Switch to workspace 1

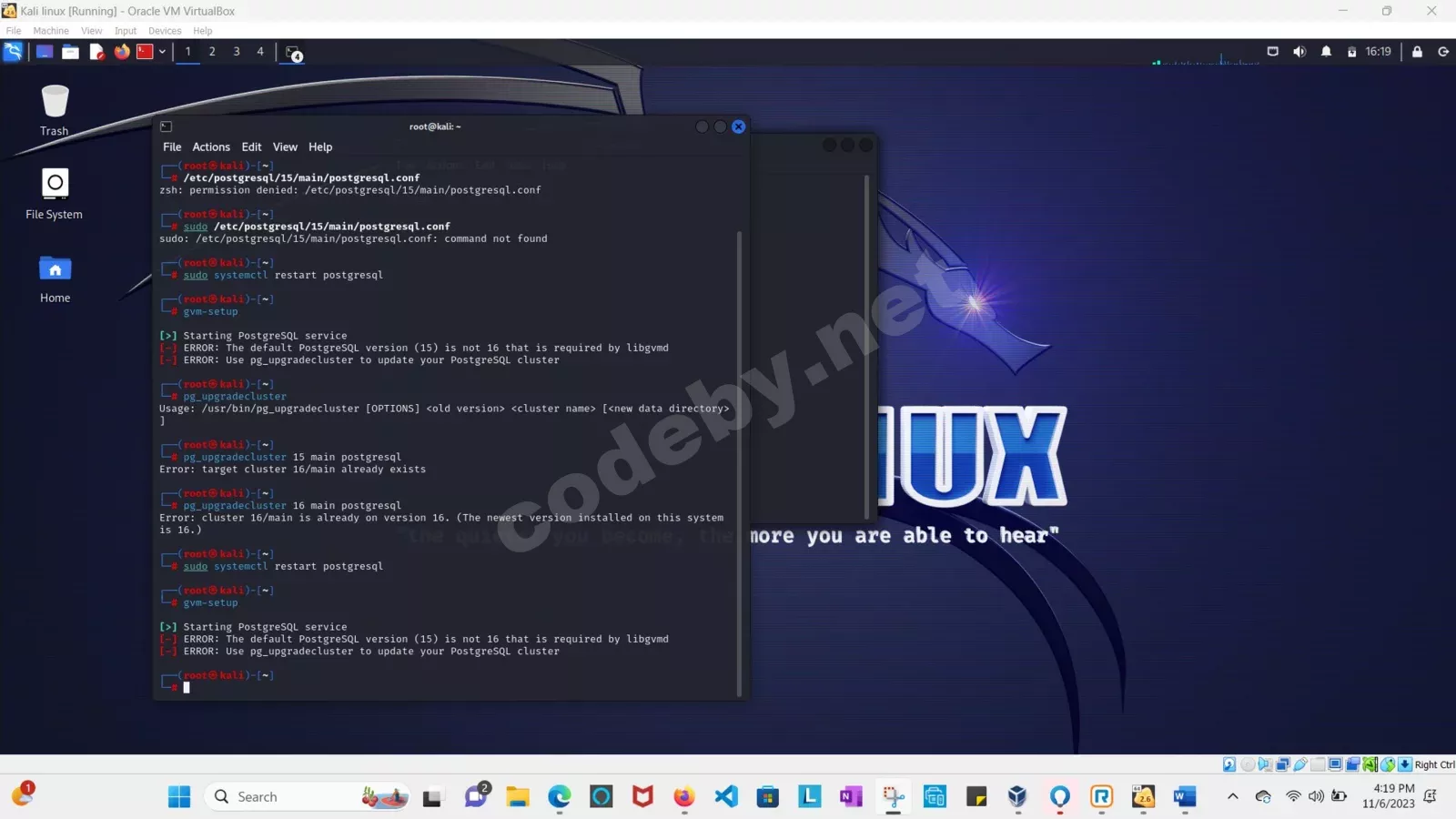188,52
